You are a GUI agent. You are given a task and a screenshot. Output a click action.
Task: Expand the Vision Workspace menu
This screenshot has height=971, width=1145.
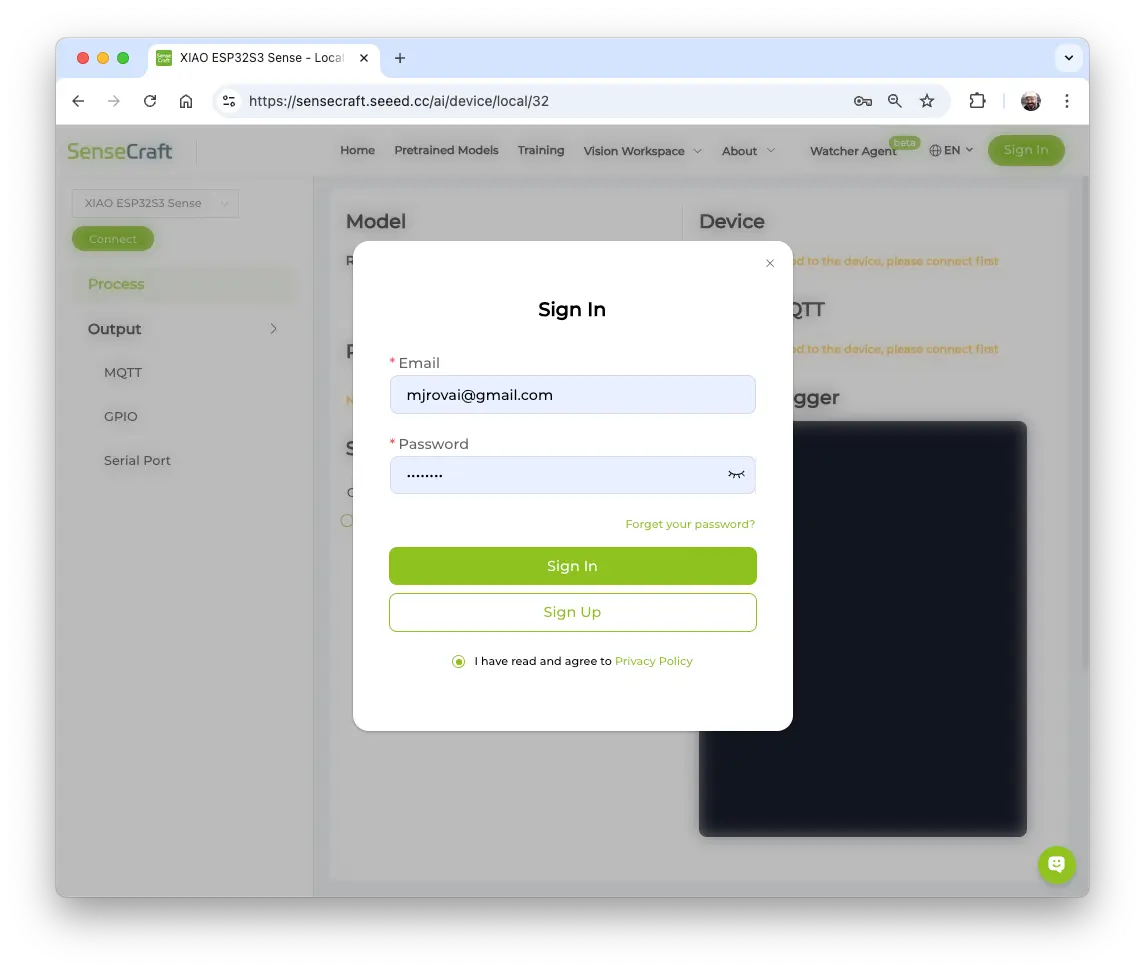pos(642,151)
